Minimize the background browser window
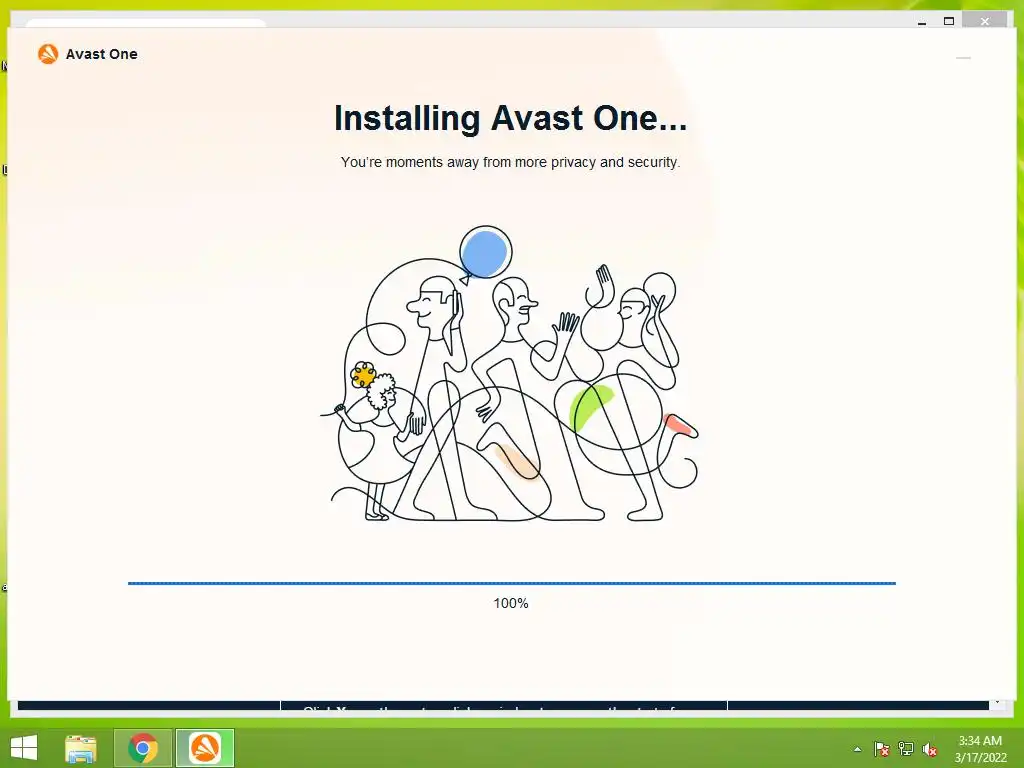Screen dimensions: 1024x768 922,22
